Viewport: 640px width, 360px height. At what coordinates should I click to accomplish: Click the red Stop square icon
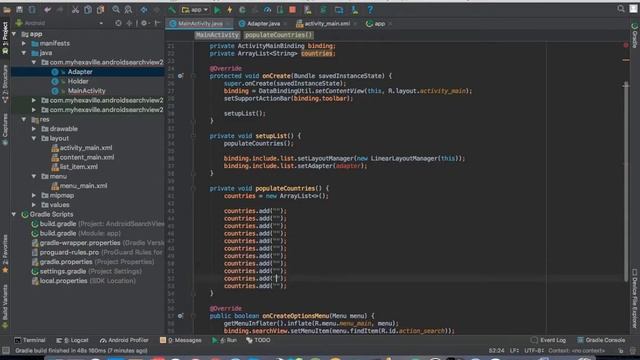click(292, 9)
